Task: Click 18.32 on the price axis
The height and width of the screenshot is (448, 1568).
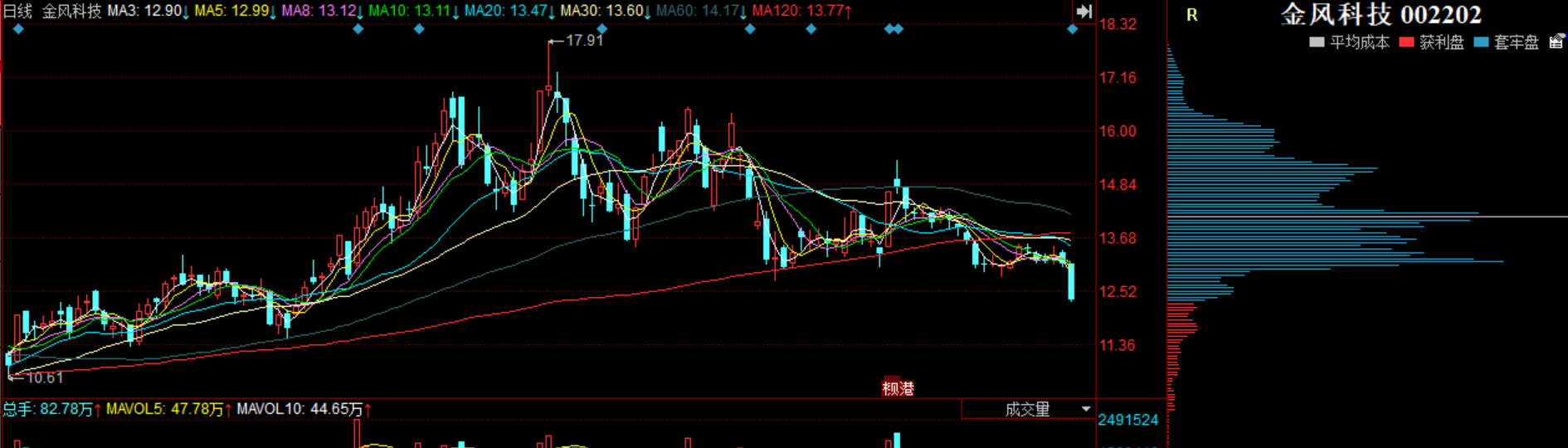Action: coord(1118,24)
